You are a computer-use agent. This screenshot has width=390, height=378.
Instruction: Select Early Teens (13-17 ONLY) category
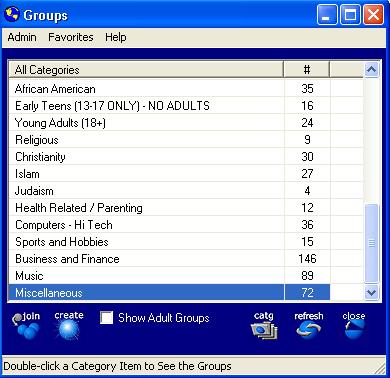tap(146, 106)
